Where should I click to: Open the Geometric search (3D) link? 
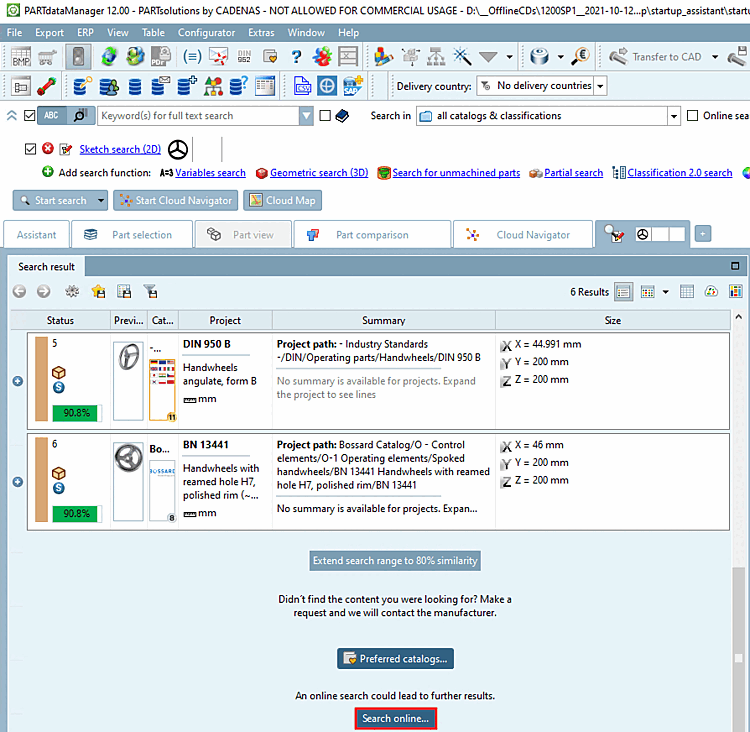[319, 173]
